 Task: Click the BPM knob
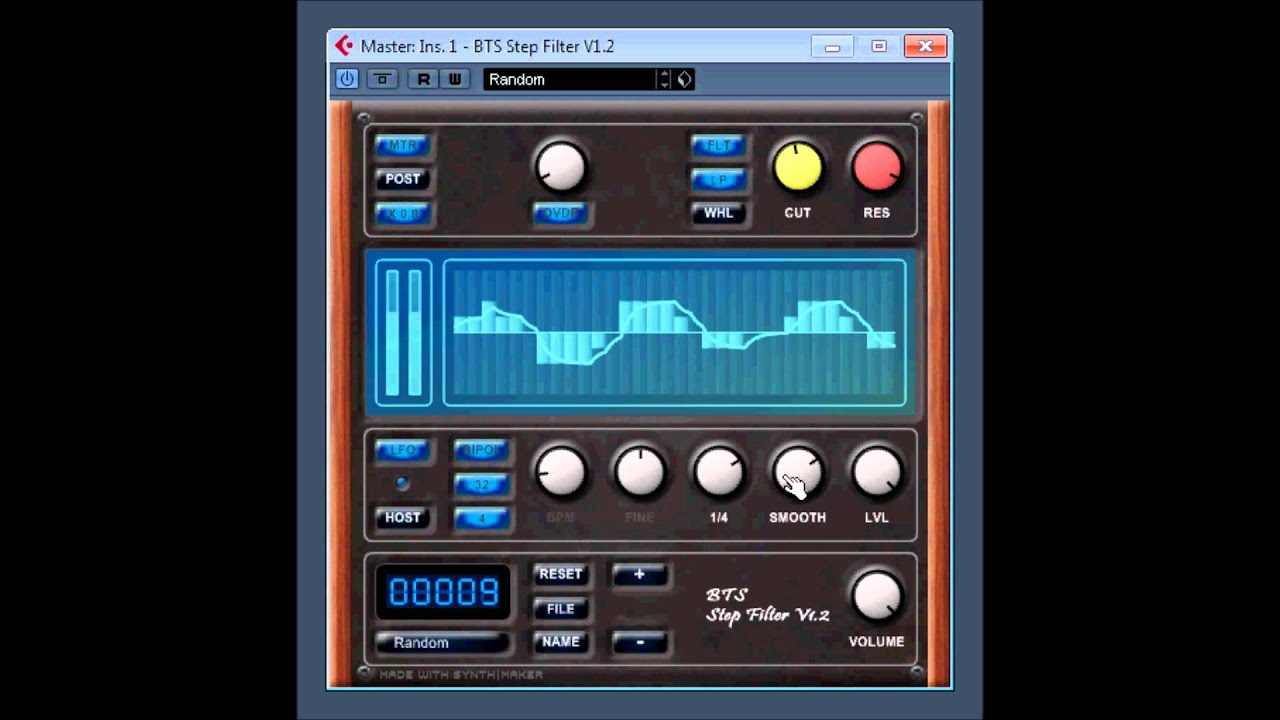(560, 472)
